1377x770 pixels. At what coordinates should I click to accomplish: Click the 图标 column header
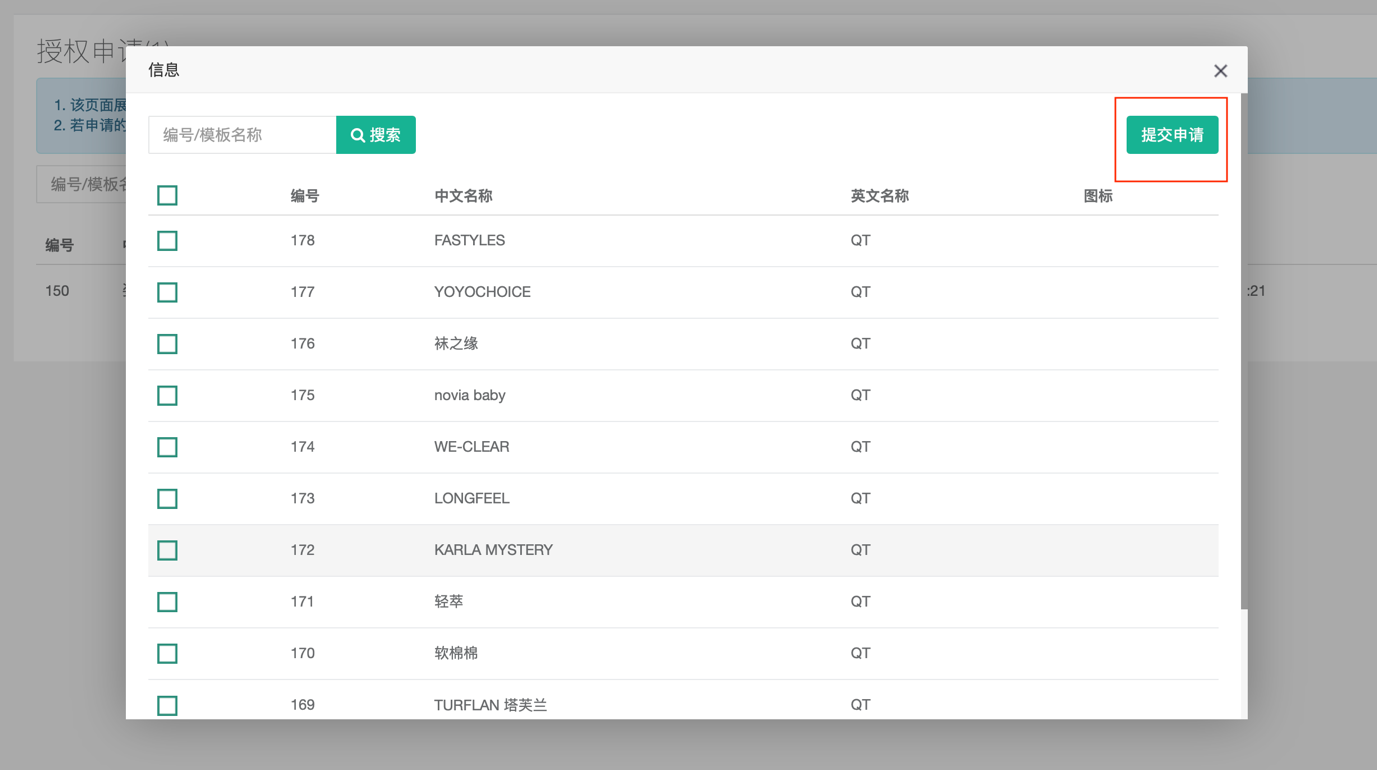(1098, 196)
